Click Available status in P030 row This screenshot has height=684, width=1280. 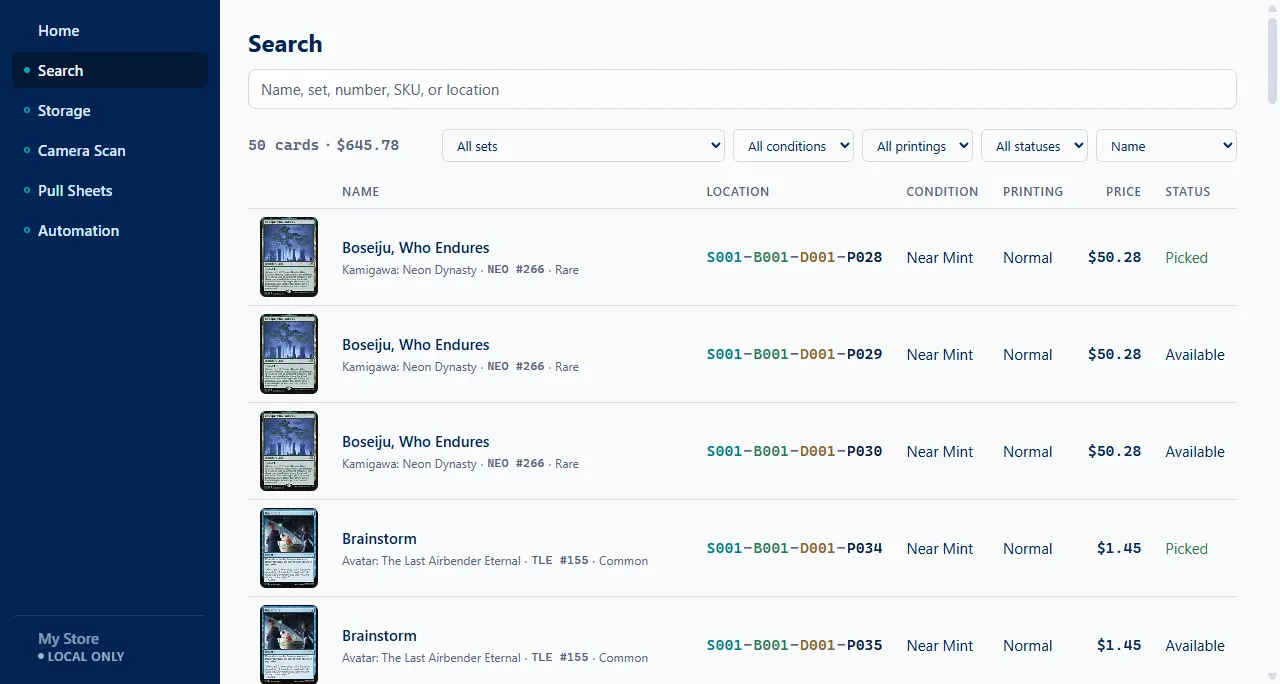click(x=1195, y=452)
